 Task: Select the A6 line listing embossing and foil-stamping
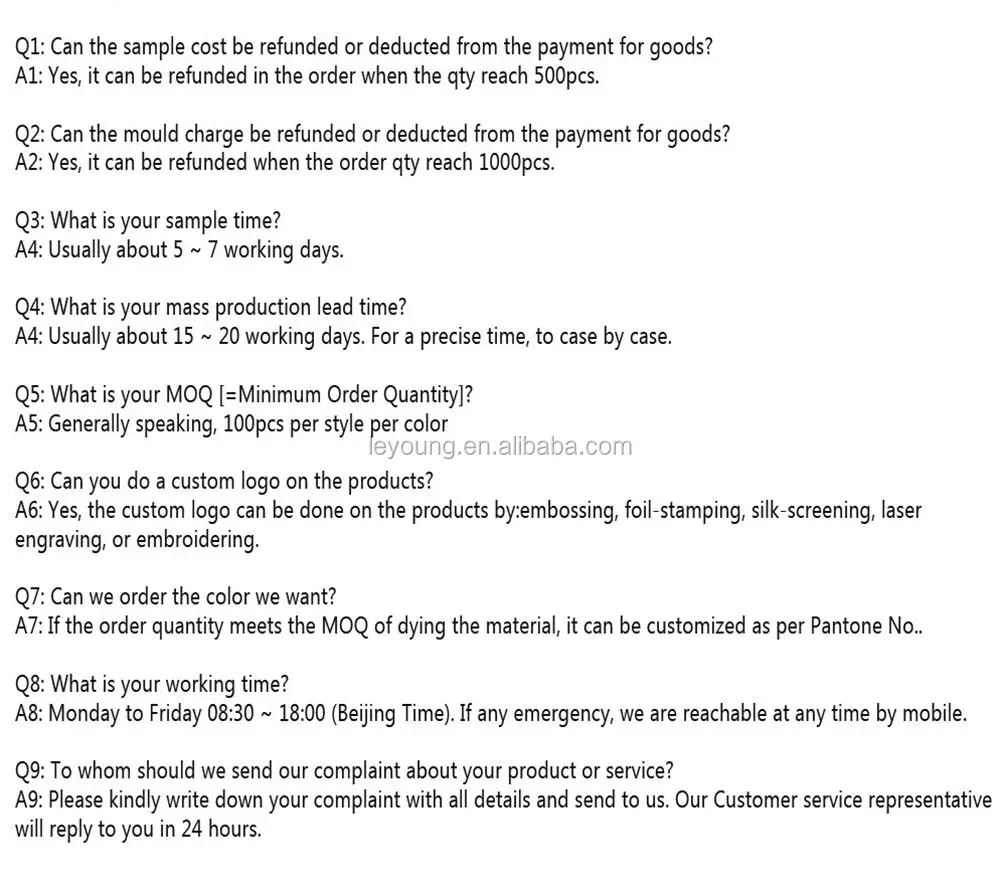[x=468, y=511]
